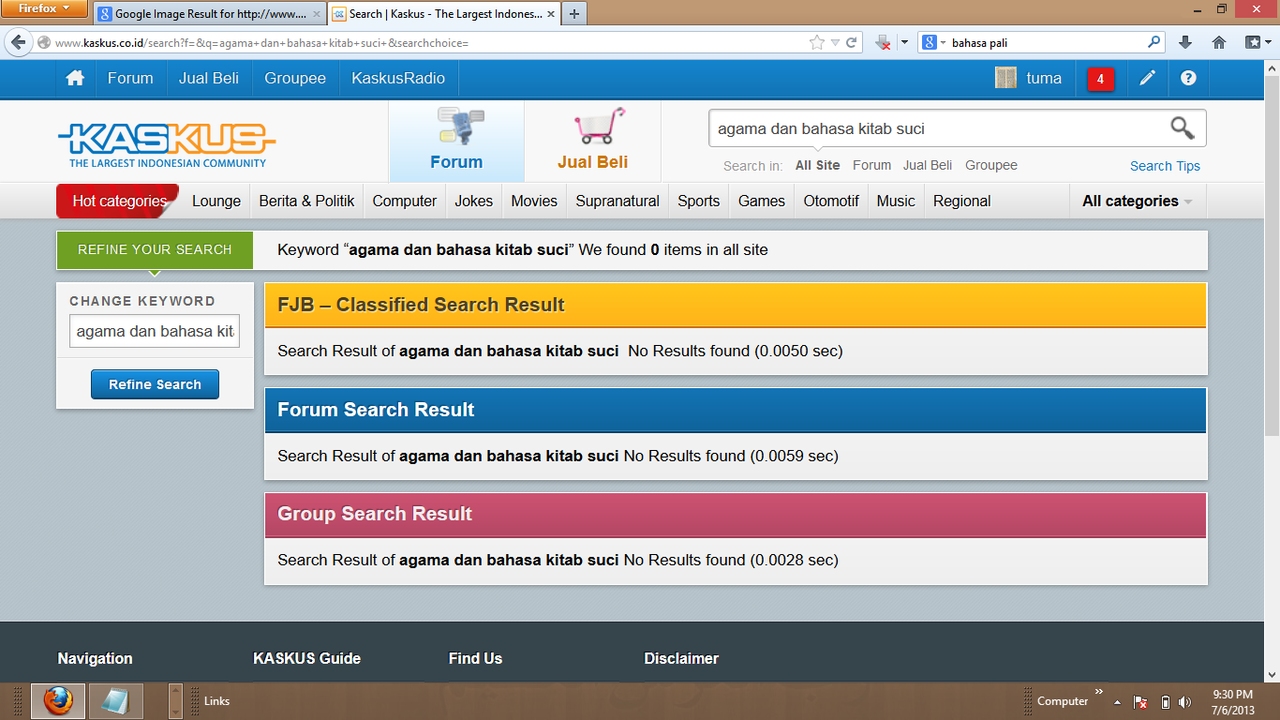Click the magnifying glass search button in Kaskus

pyautogui.click(x=1182, y=128)
